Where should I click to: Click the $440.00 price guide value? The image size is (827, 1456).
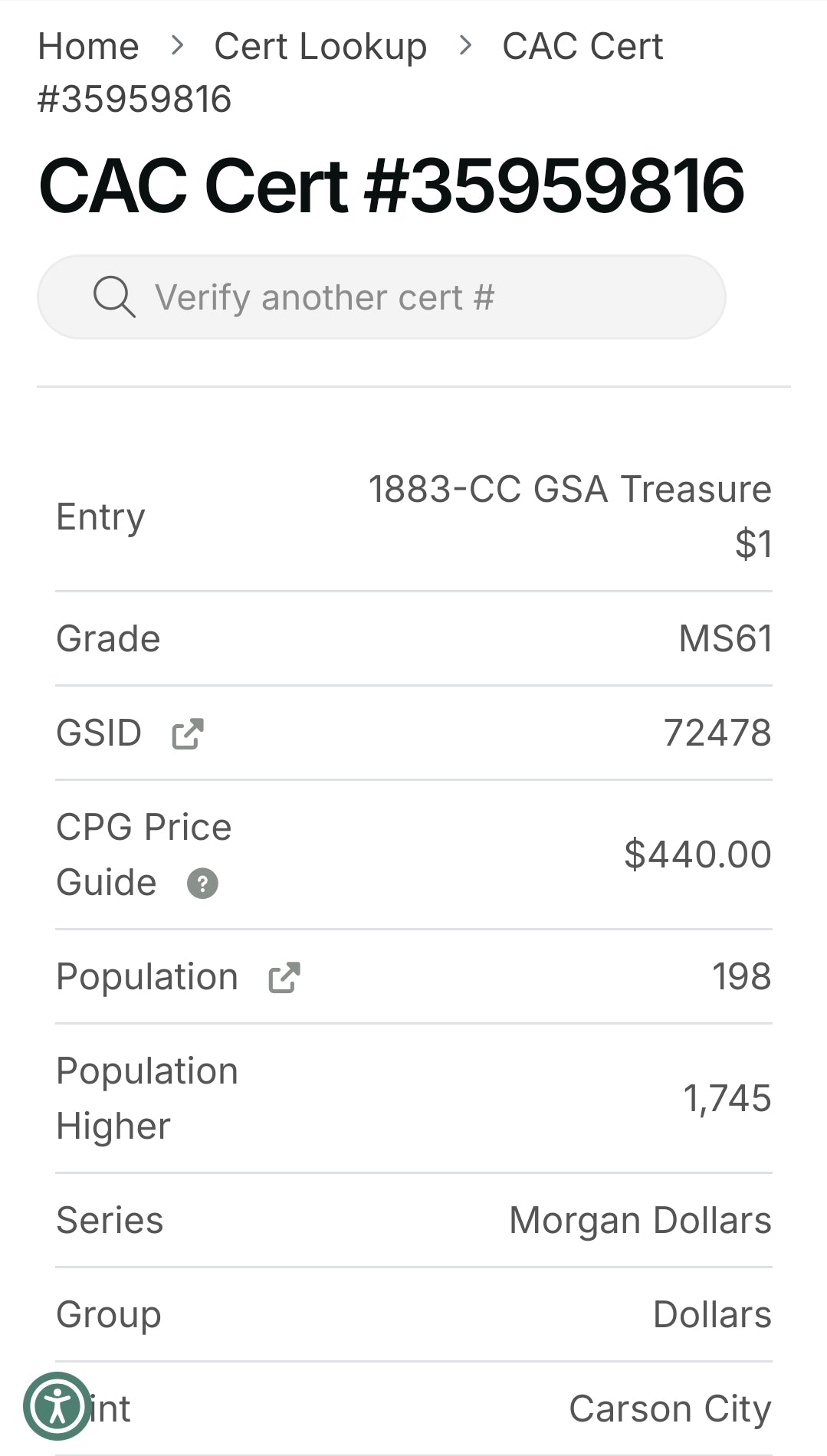[697, 854]
